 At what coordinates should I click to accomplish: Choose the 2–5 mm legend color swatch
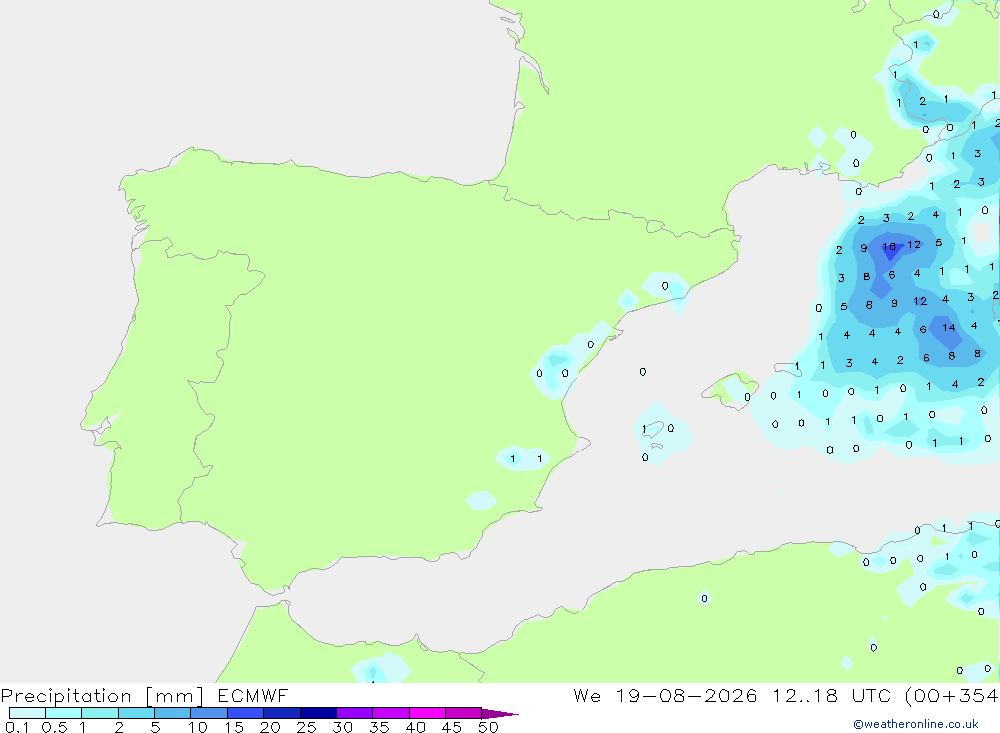[x=136, y=713]
